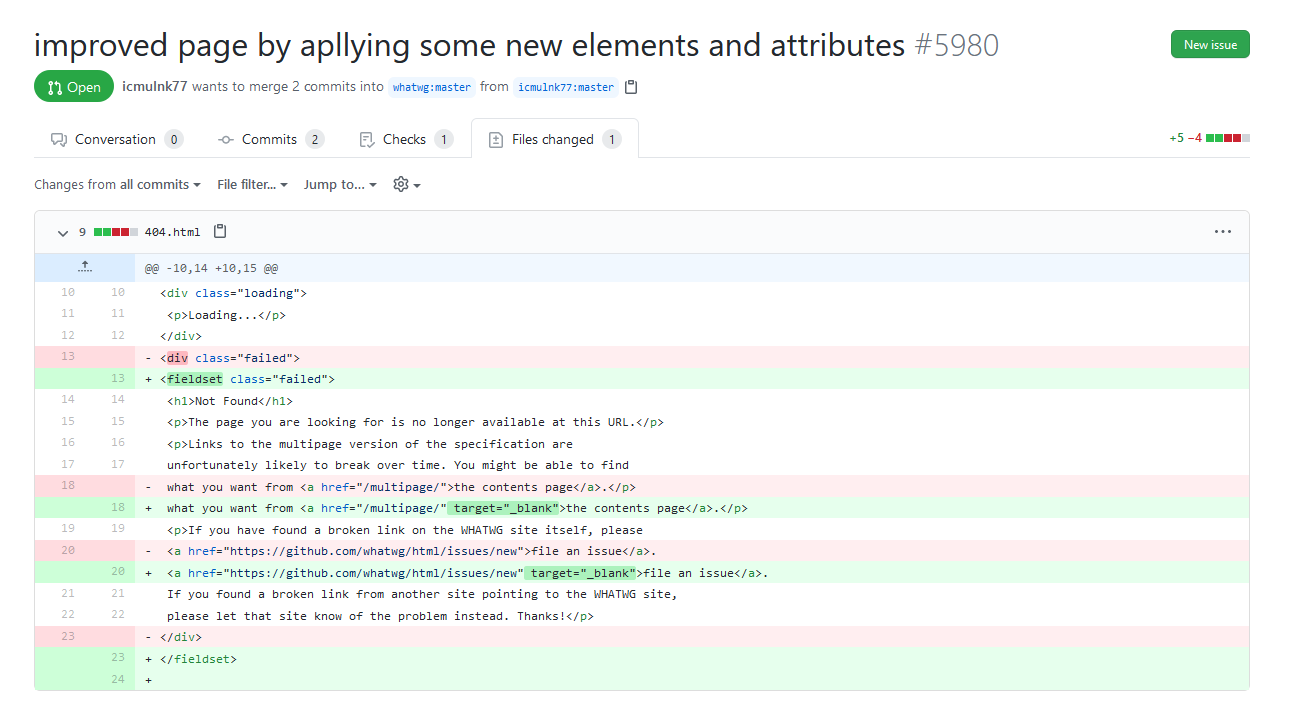
Task: Click removed line number 18
Action: tap(68, 486)
